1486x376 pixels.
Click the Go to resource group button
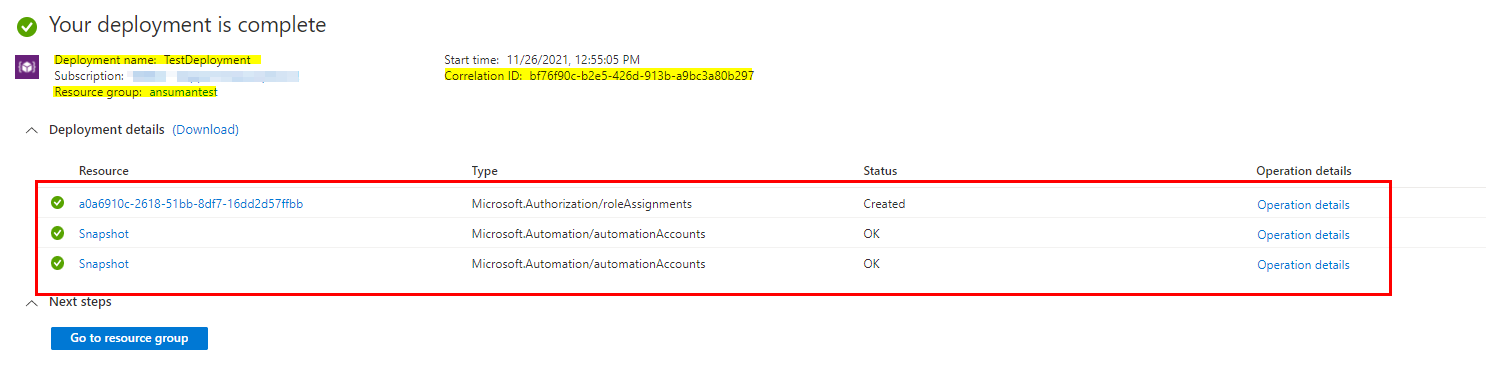pos(129,338)
